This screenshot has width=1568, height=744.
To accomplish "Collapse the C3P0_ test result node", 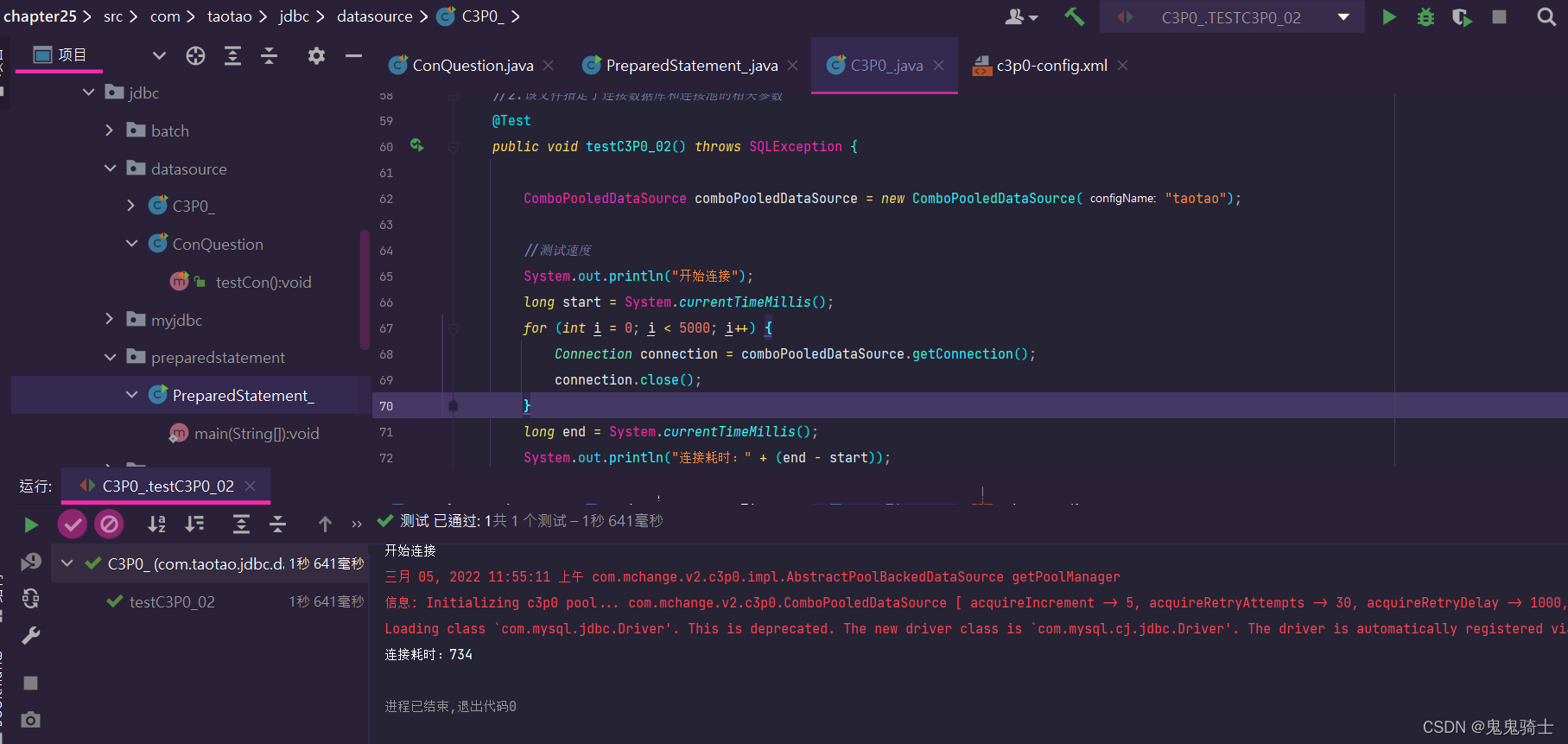I will (67, 563).
